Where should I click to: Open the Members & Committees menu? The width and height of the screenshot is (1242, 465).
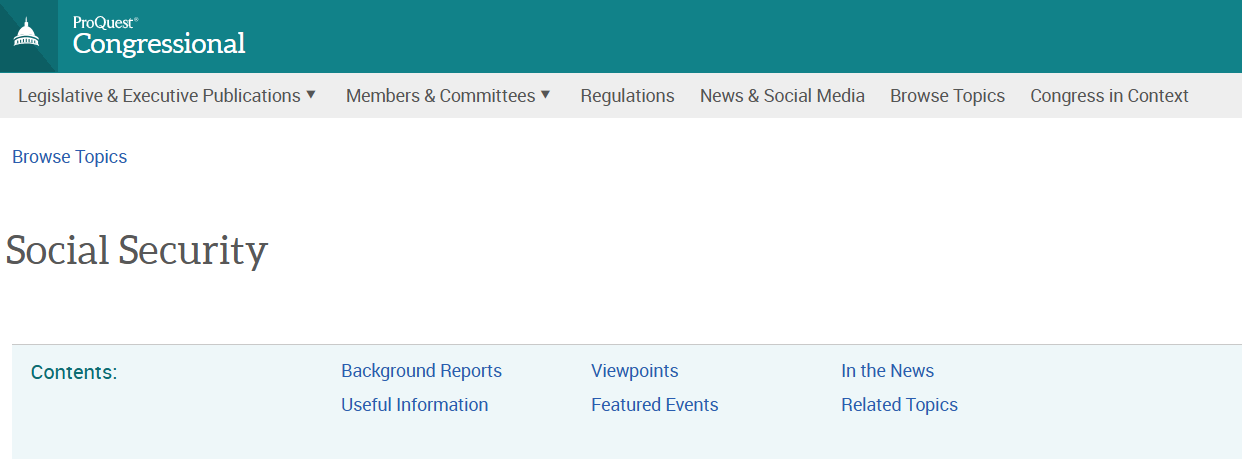[x=440, y=96]
